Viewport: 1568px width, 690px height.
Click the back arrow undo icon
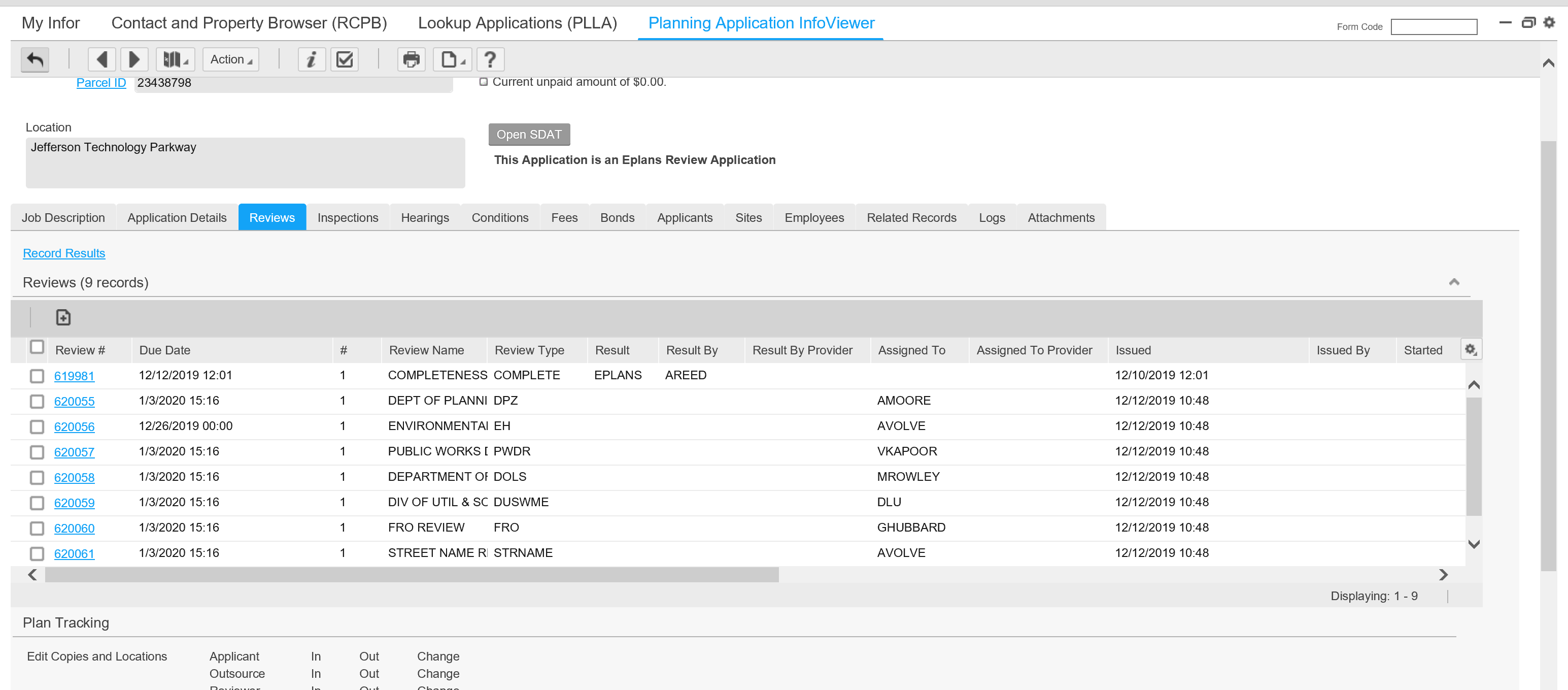[x=35, y=60]
